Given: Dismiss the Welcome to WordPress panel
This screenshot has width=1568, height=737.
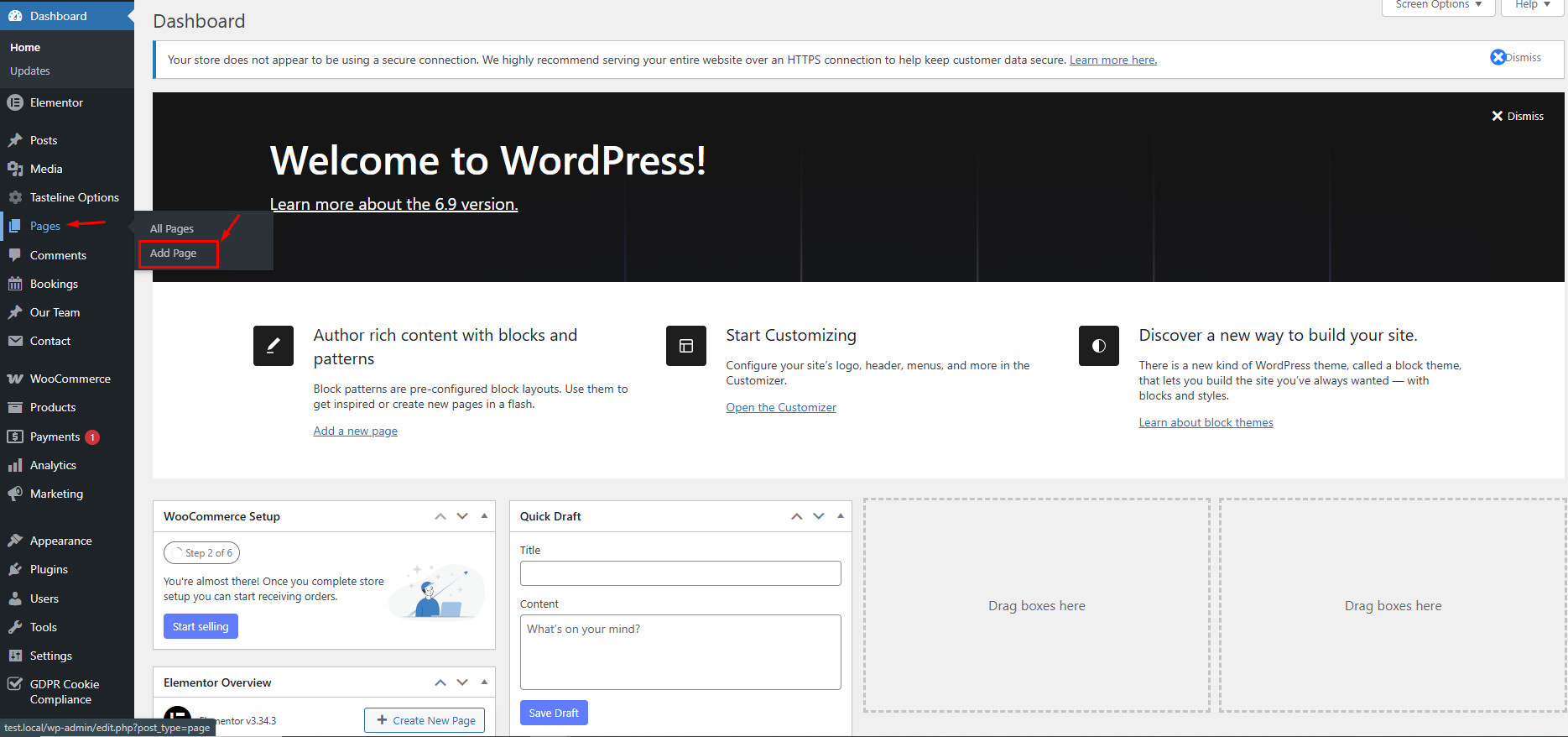Looking at the screenshot, I should (1517, 116).
